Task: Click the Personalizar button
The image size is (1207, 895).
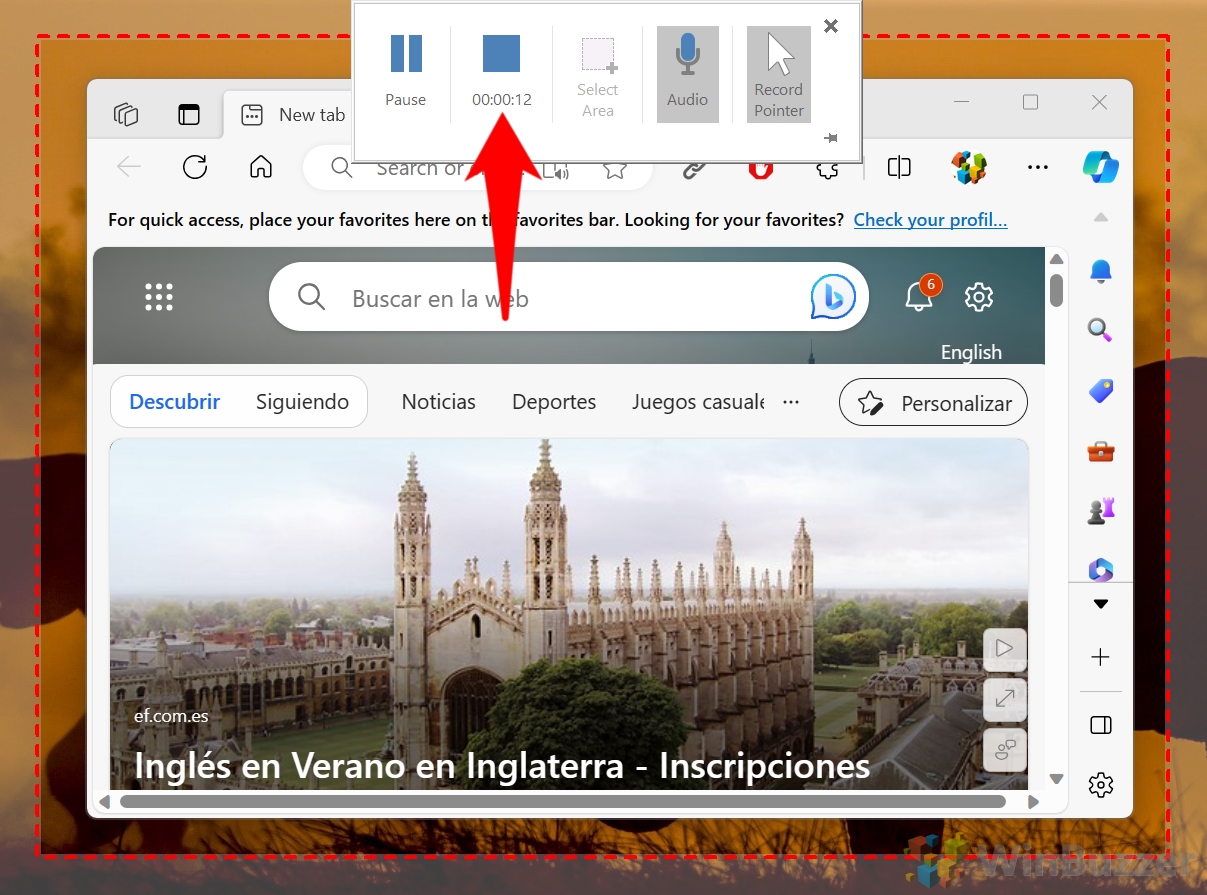Action: 933,404
